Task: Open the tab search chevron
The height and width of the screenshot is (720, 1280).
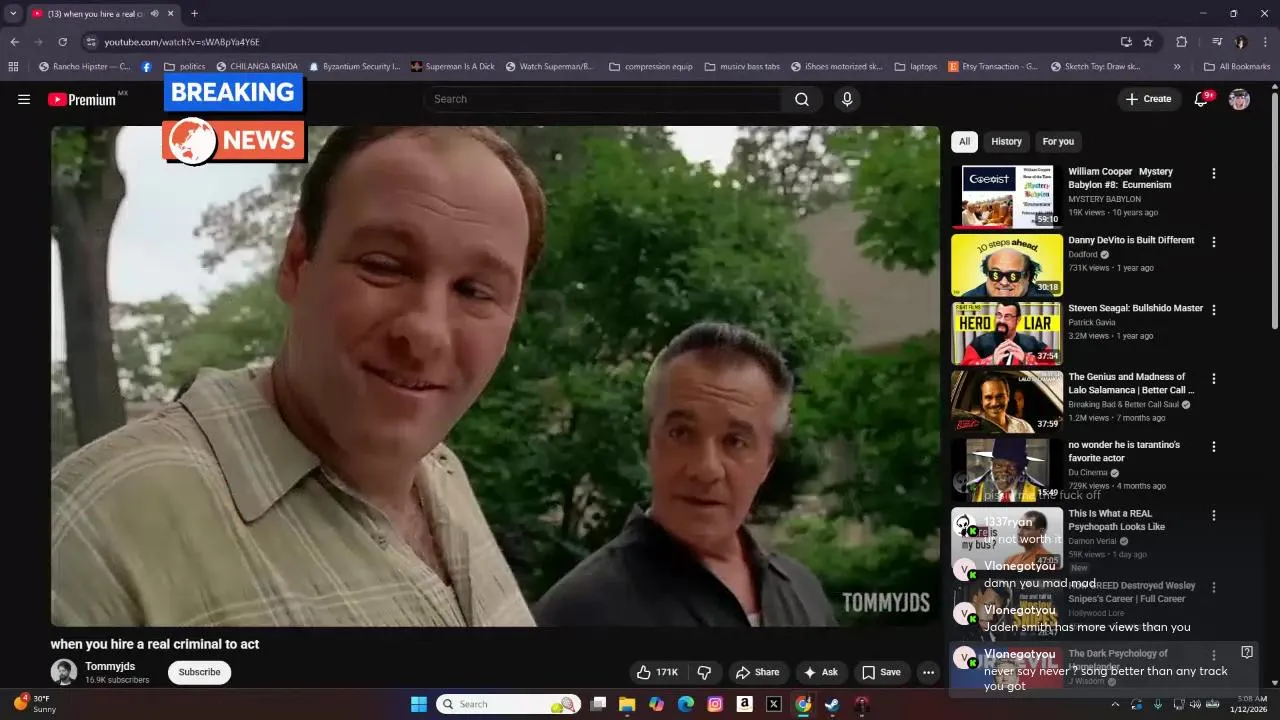Action: (x=13, y=14)
